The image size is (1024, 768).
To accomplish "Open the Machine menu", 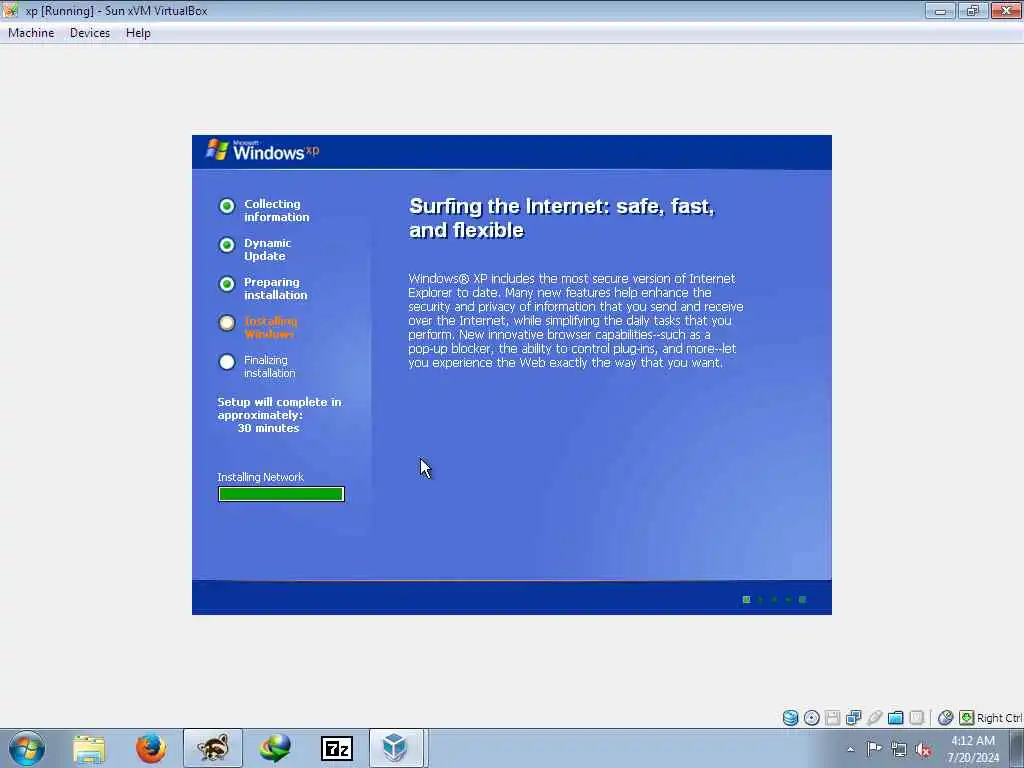I will coord(31,33).
